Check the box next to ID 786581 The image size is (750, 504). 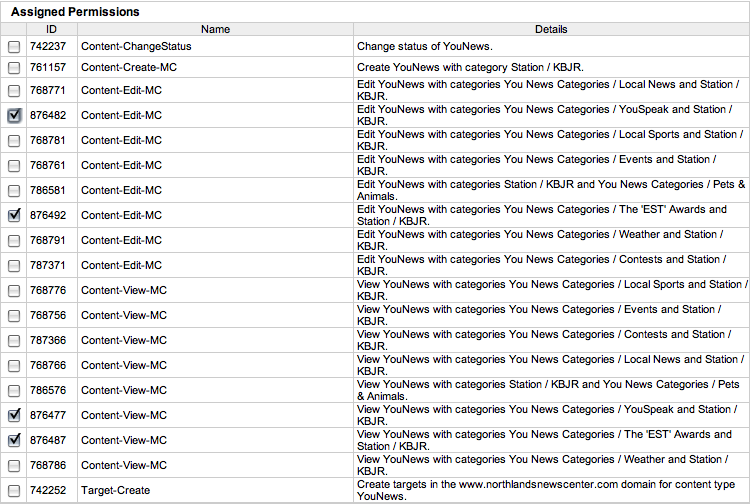coord(14,191)
